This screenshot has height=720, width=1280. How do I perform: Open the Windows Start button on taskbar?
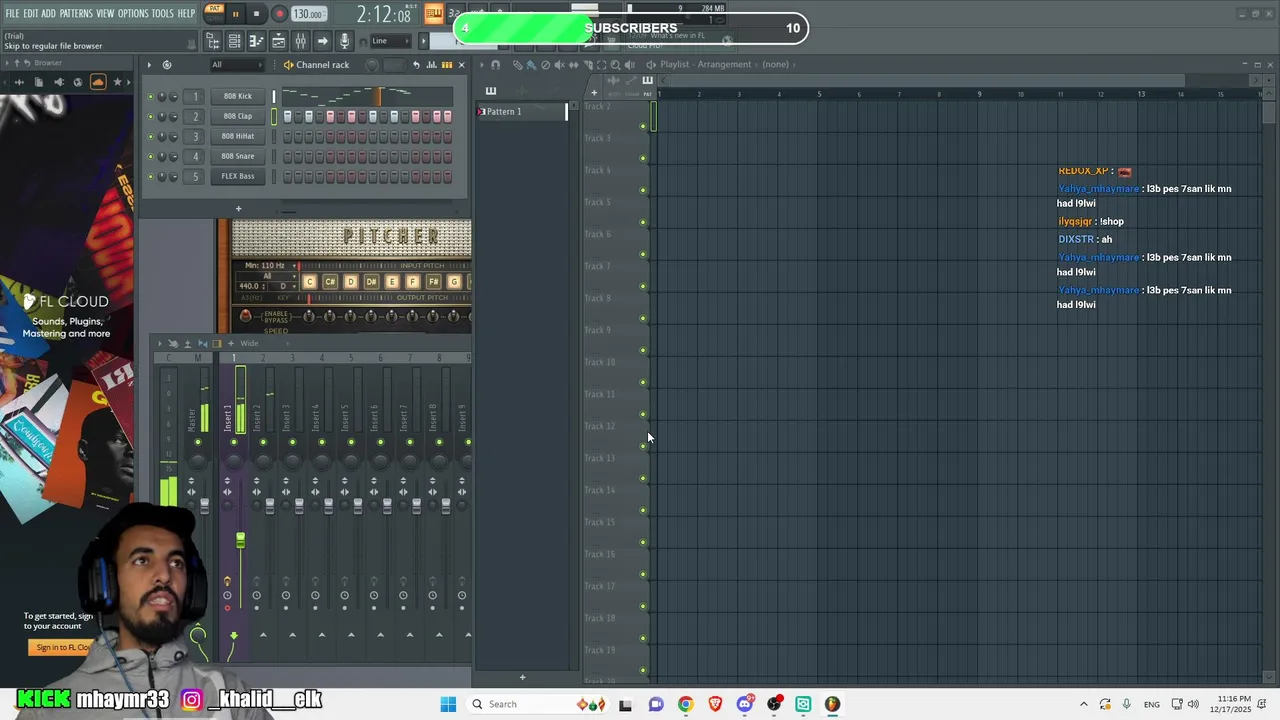(x=448, y=704)
